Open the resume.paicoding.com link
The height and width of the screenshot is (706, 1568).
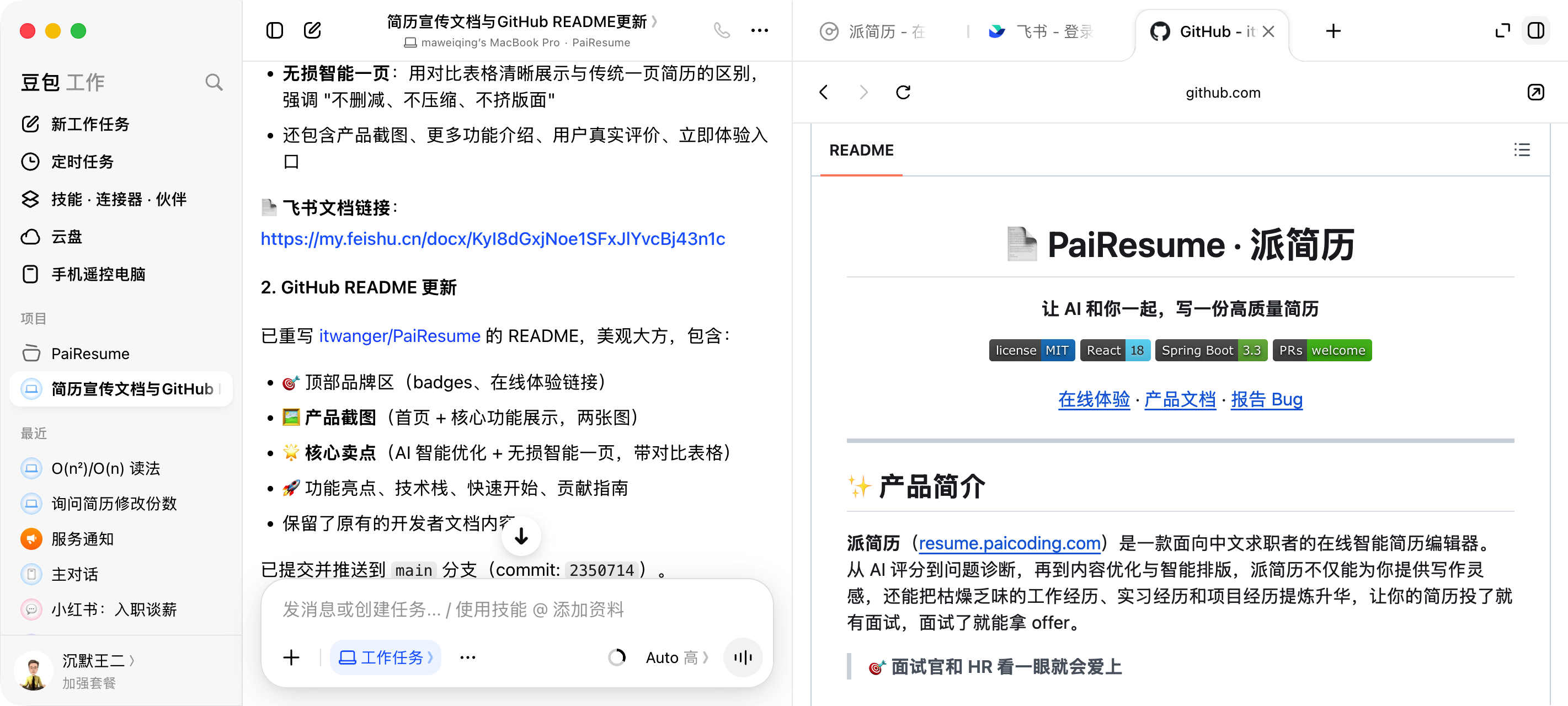1009,543
